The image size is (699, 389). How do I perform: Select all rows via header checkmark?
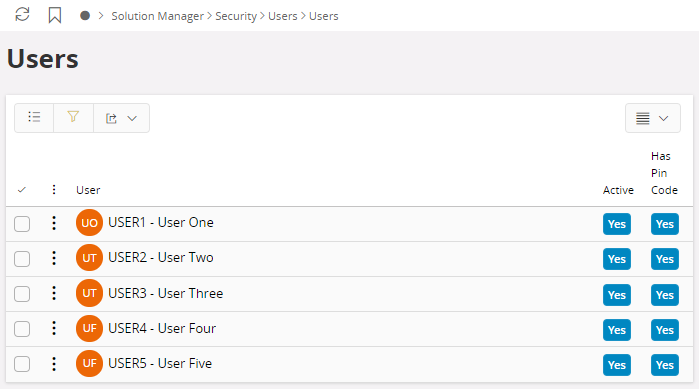pos(21,190)
